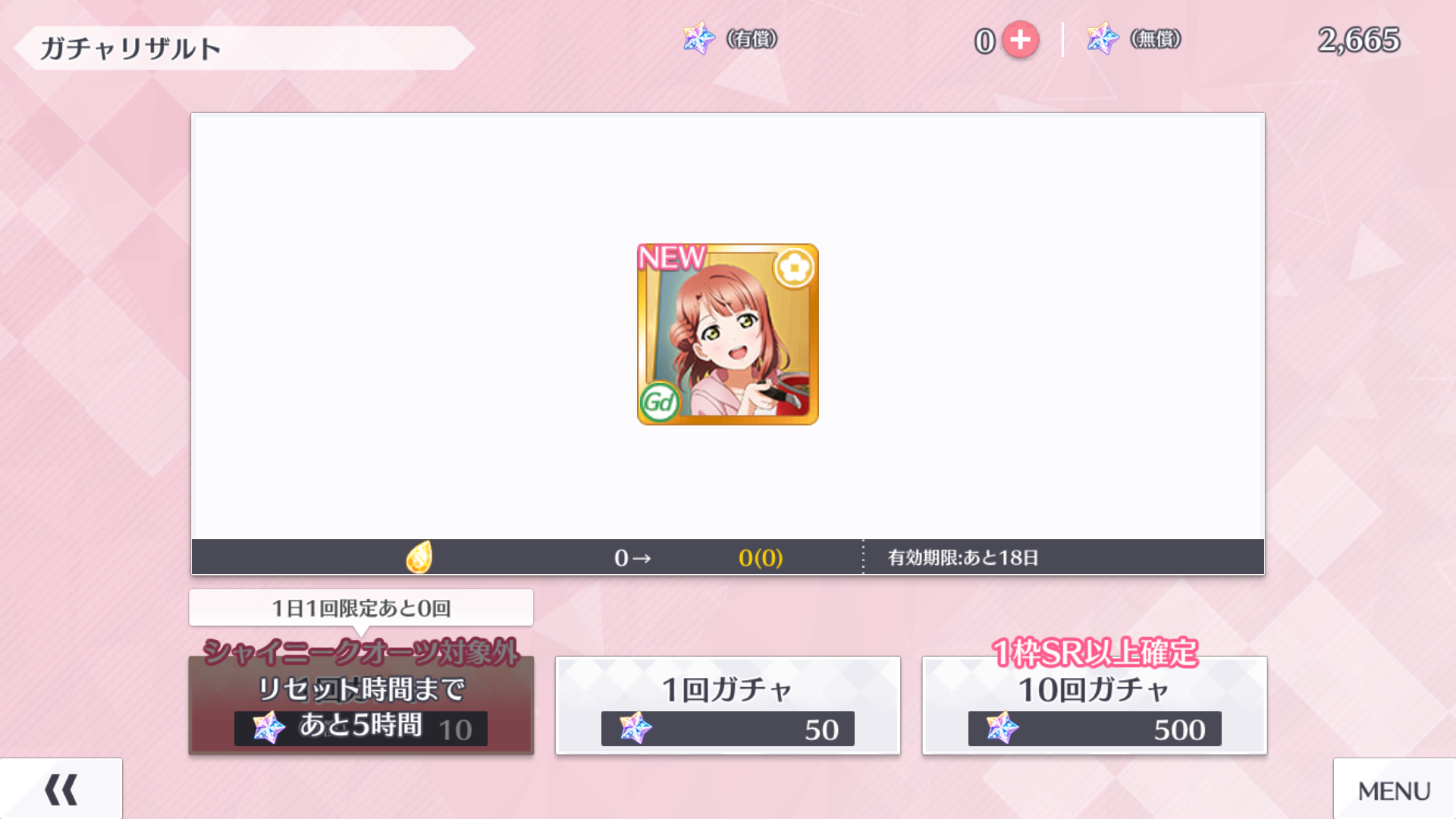The image size is (1456, 819).
Task: Go back with the double-chevron button
Action: coord(61,789)
